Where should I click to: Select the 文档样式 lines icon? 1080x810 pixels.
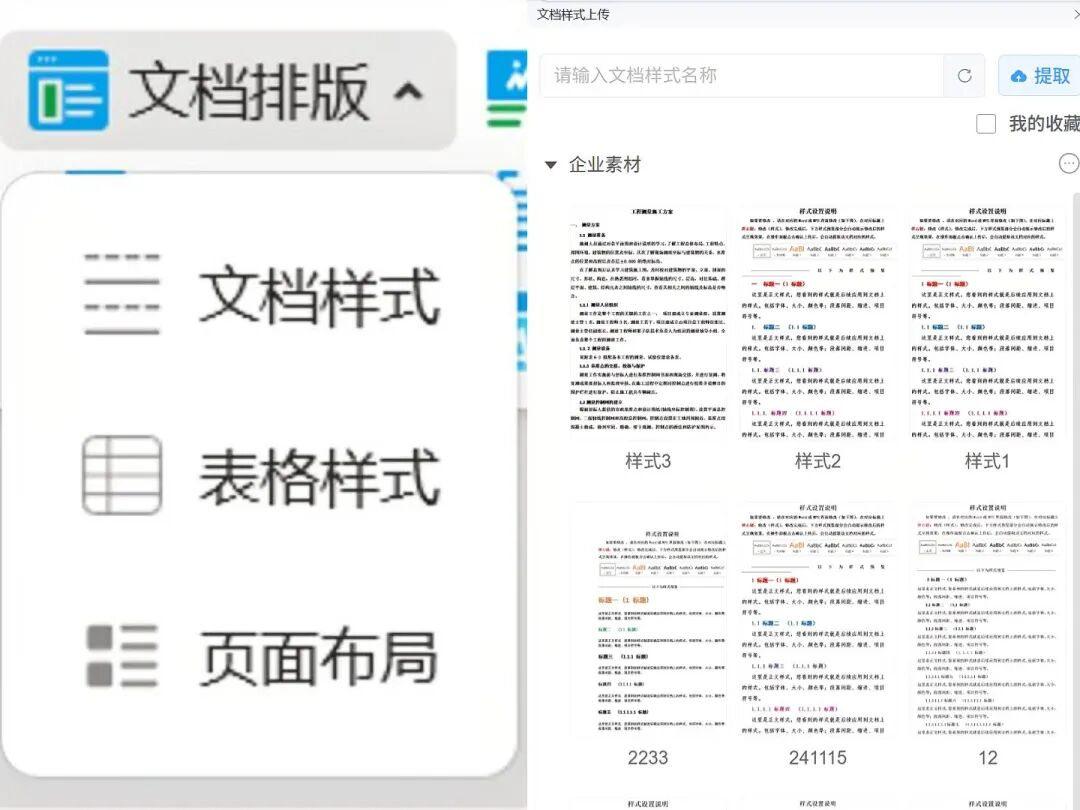[122, 294]
